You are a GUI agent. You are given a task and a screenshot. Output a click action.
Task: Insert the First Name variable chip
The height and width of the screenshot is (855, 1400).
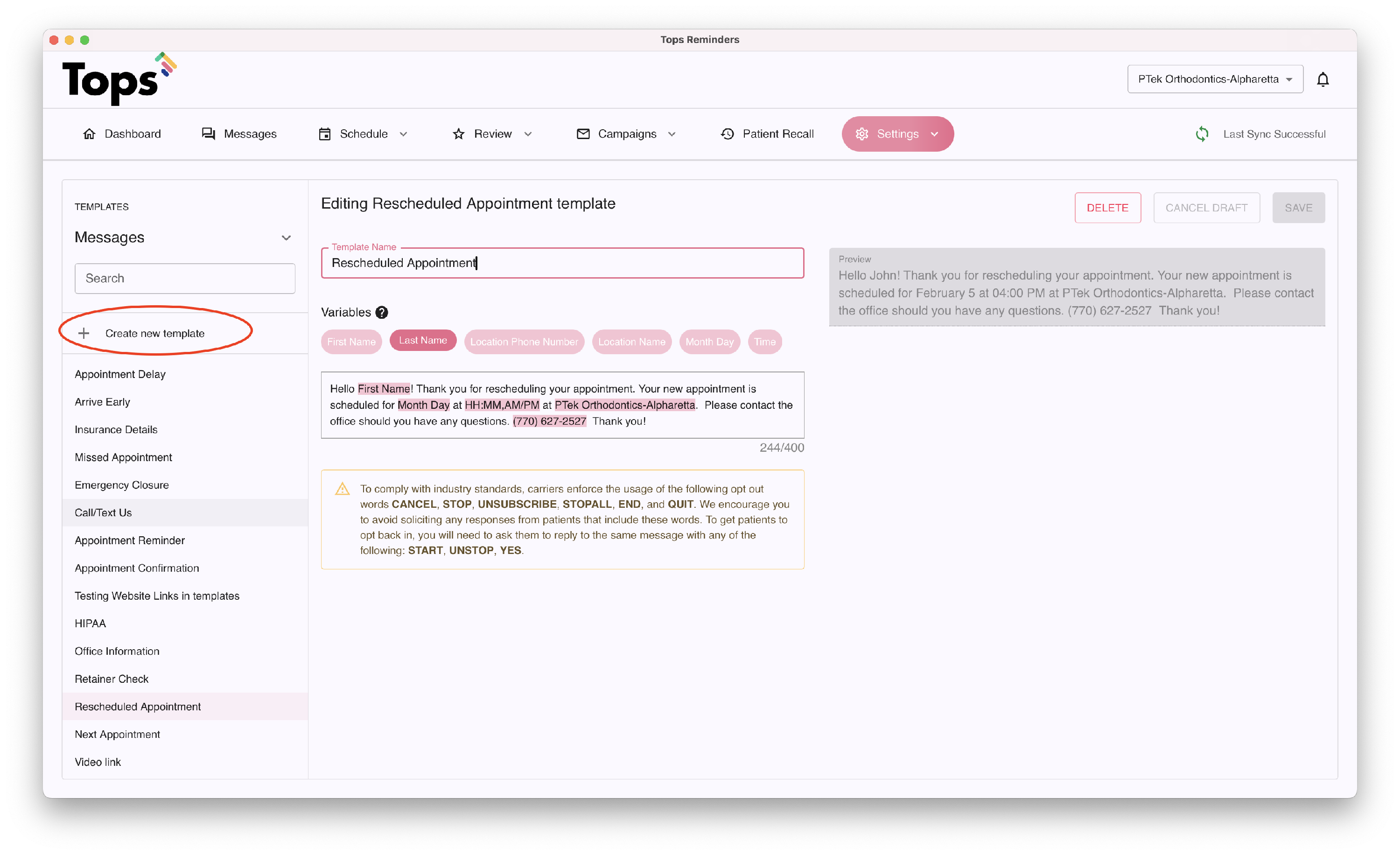point(351,342)
